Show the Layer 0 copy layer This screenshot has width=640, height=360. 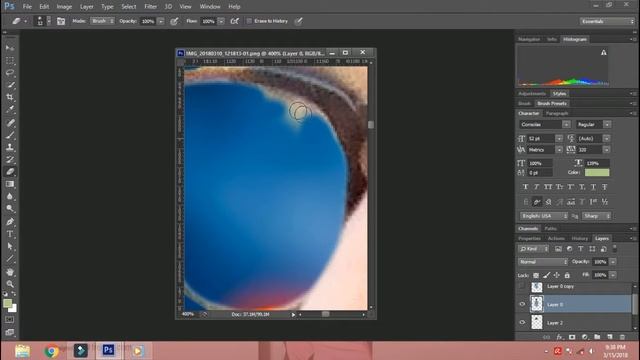(522, 287)
